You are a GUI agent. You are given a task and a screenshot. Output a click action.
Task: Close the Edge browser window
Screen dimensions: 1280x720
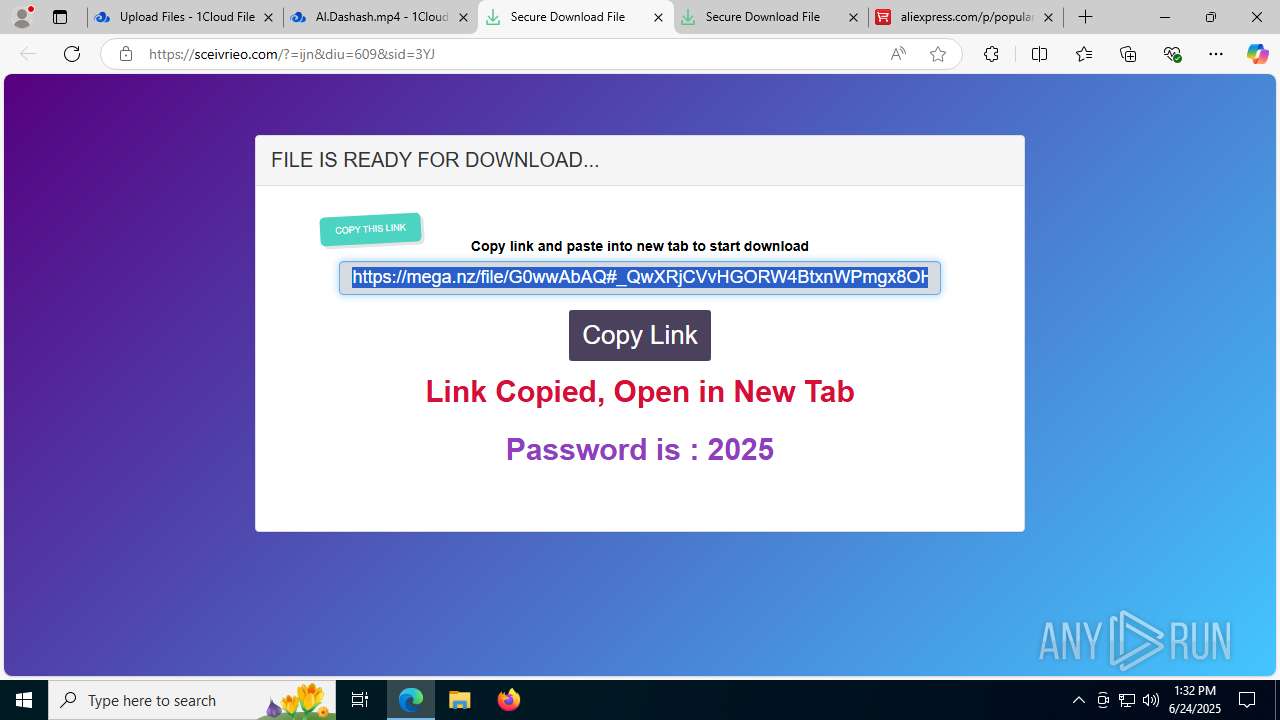(1257, 17)
